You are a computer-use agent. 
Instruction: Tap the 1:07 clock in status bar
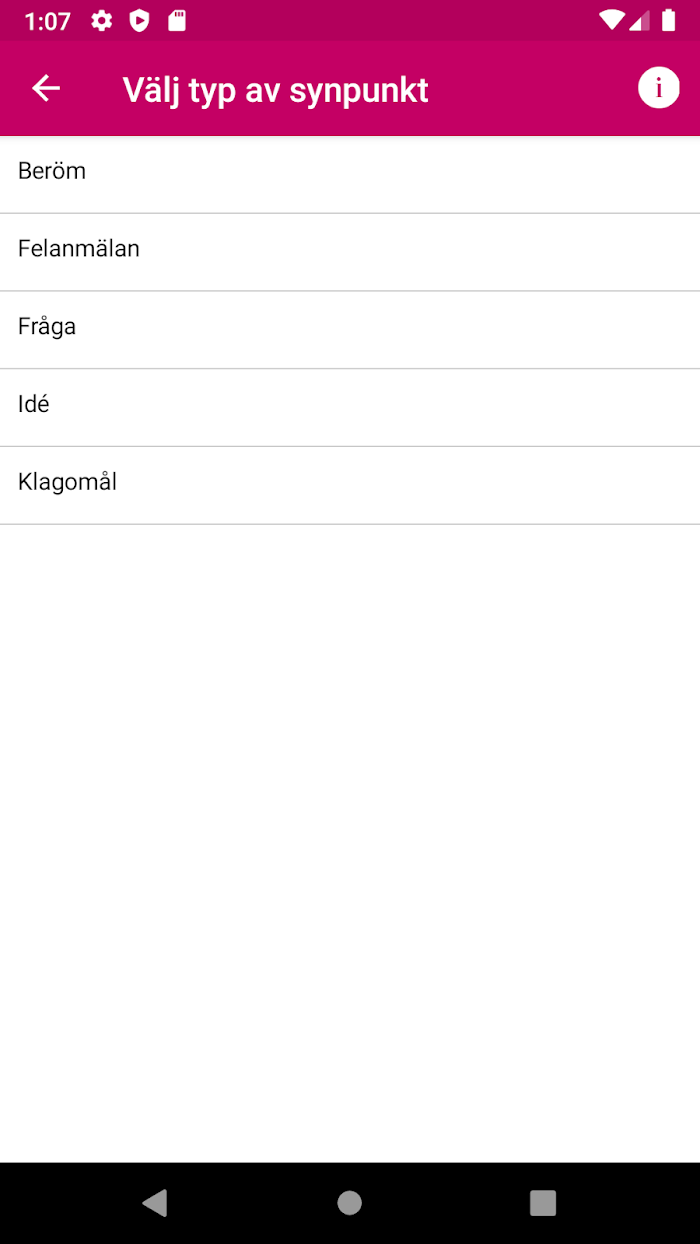[48, 21]
